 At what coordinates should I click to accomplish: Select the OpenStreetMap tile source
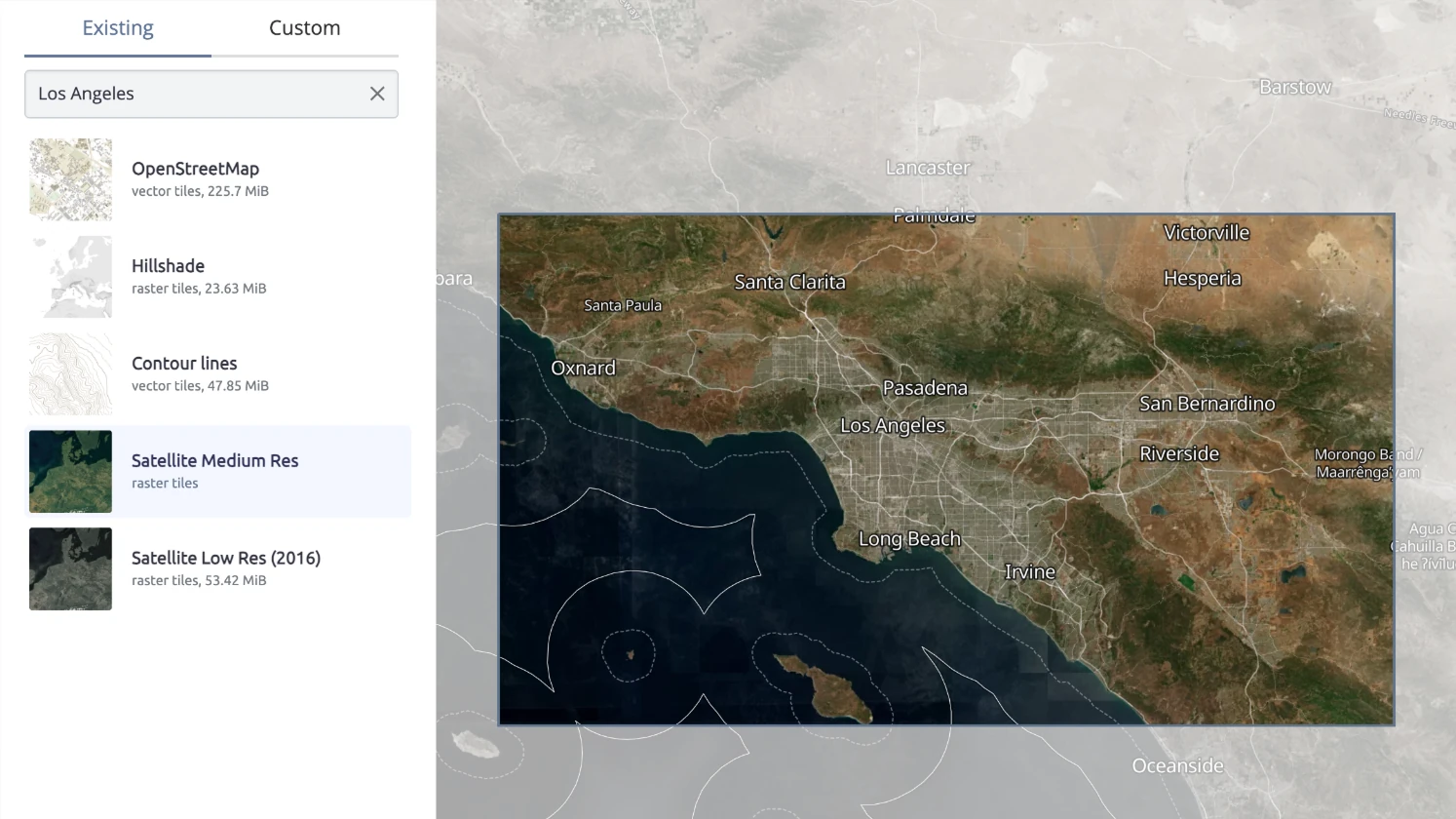point(195,179)
